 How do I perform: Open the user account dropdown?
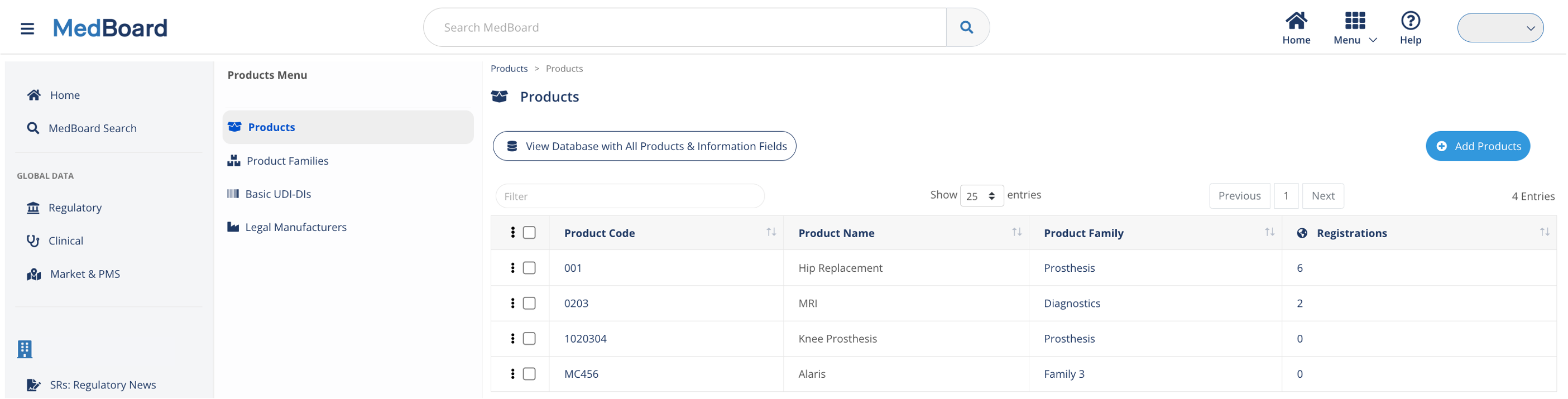pyautogui.click(x=1502, y=28)
